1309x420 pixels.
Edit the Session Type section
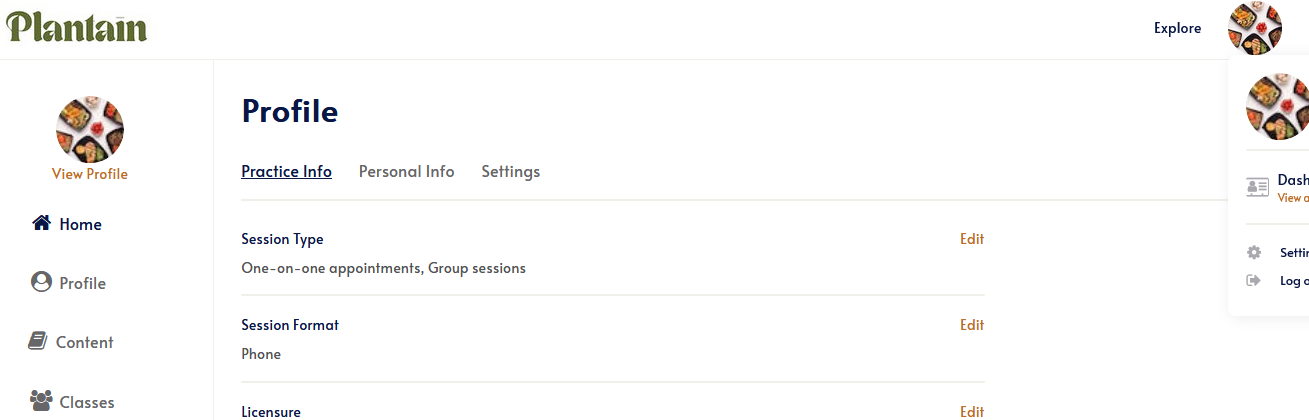[x=972, y=239]
